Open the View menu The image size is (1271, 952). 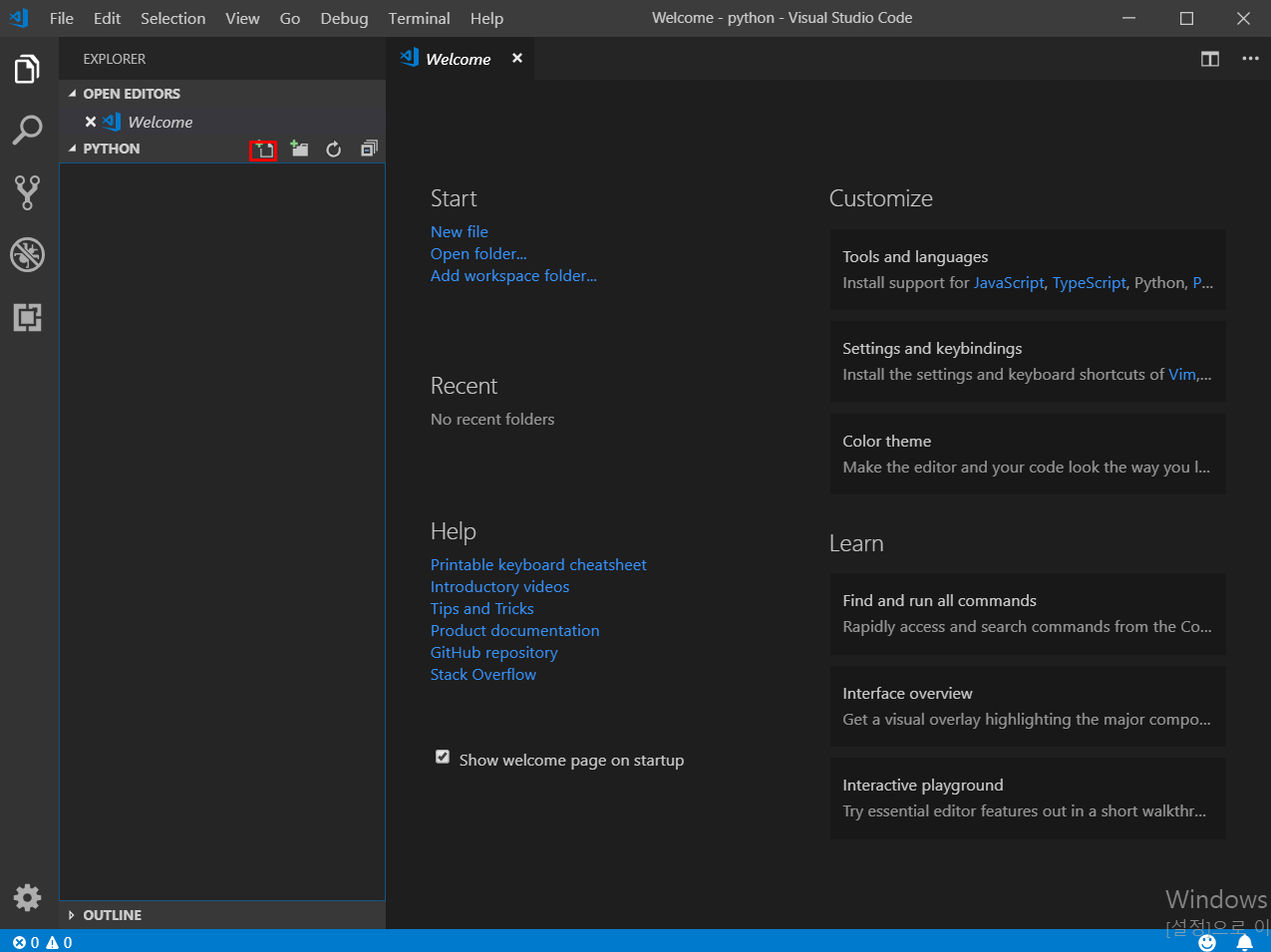(x=242, y=18)
